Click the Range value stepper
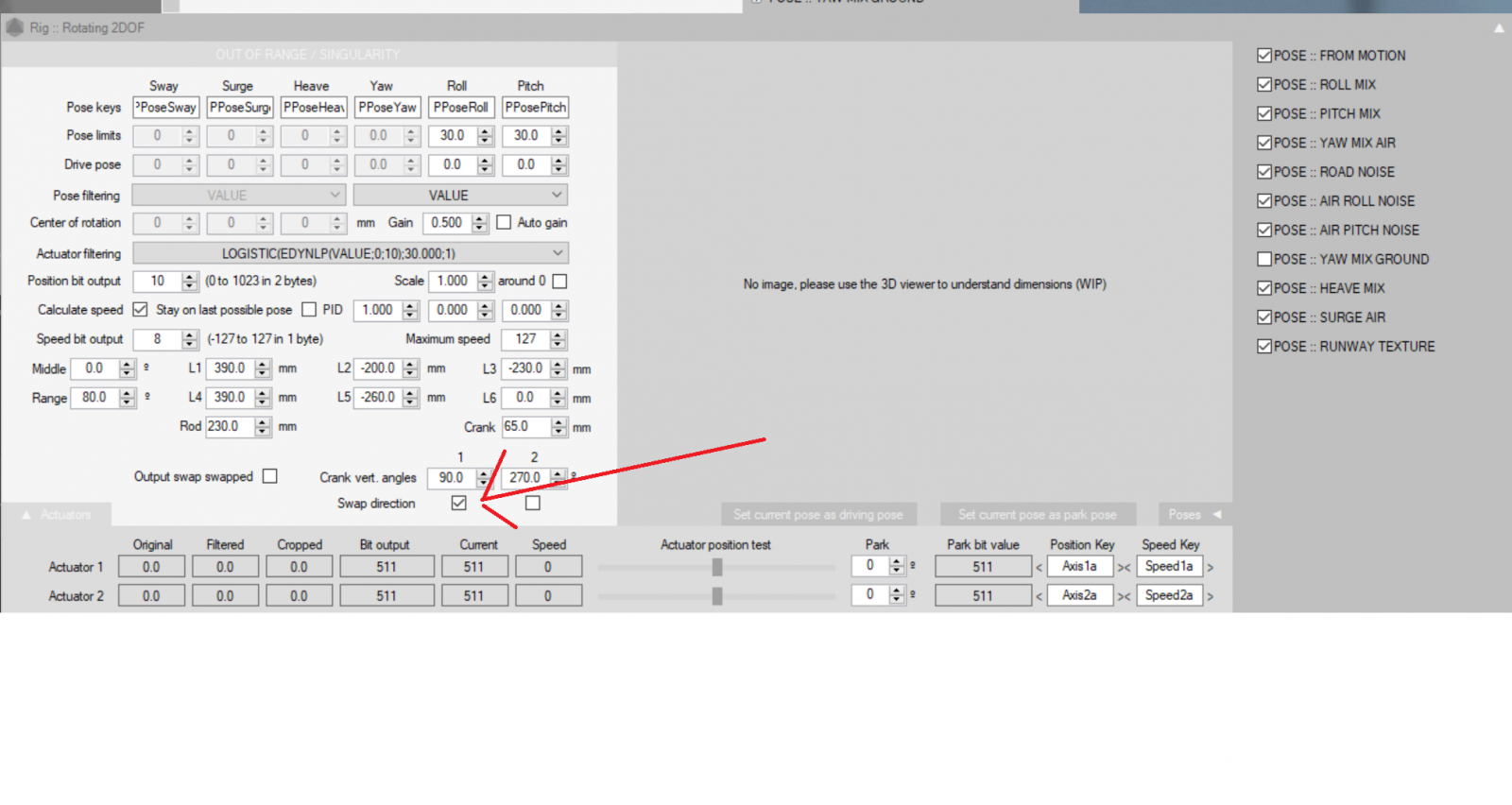 128,398
